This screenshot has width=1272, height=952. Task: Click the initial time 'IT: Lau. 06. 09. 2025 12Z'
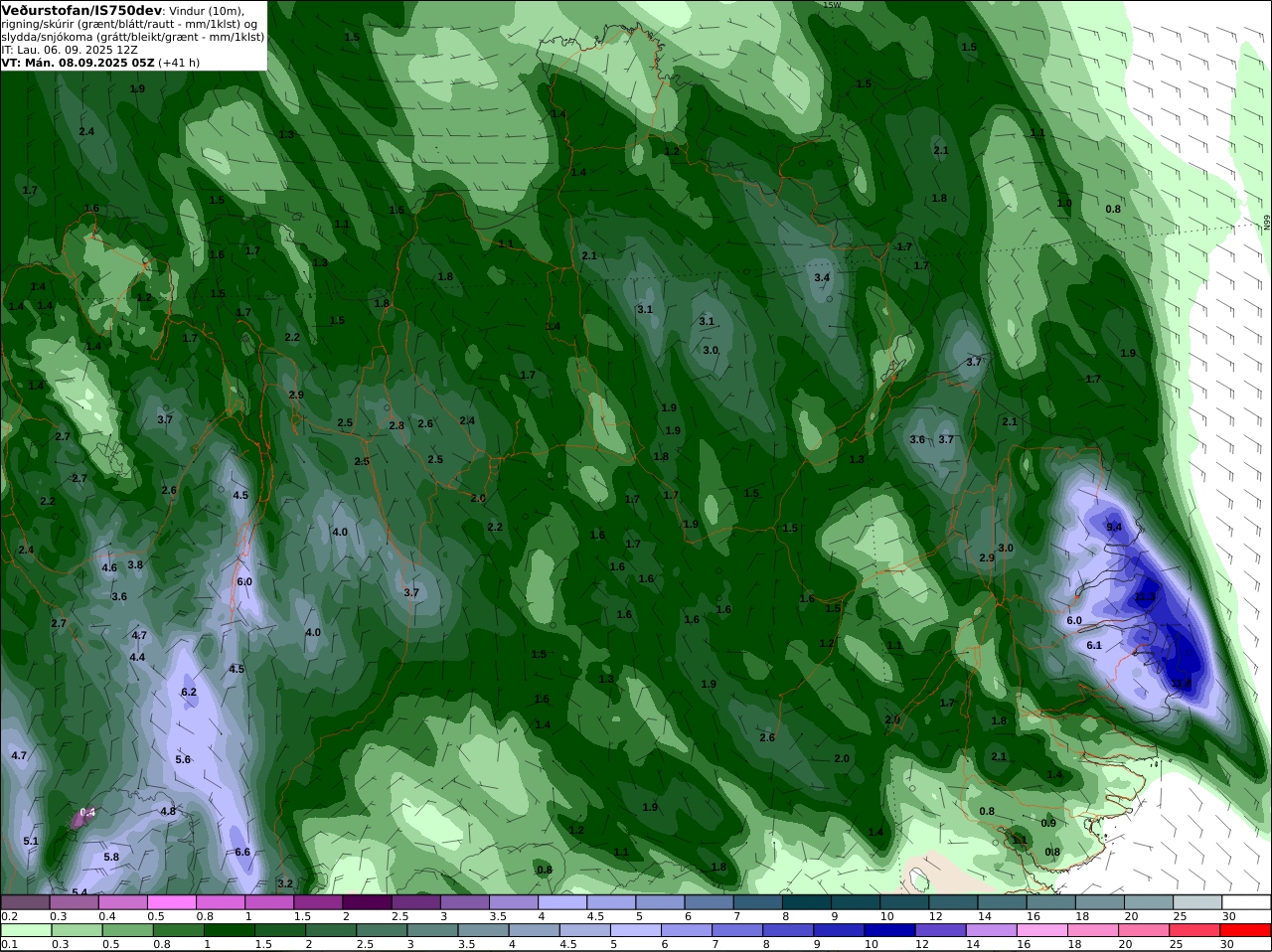pos(70,49)
